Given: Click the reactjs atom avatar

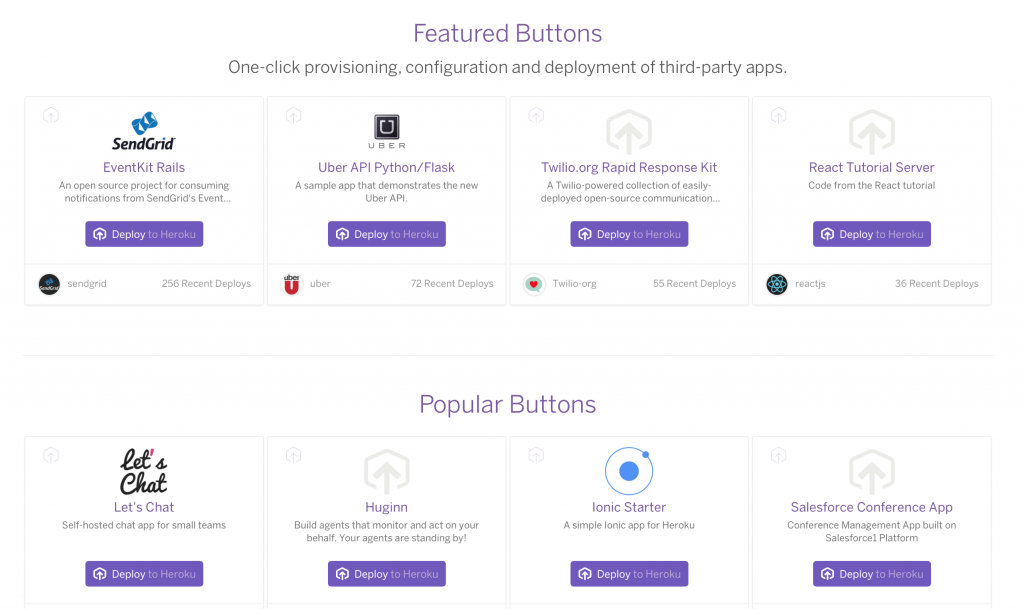Looking at the screenshot, I should (776, 284).
